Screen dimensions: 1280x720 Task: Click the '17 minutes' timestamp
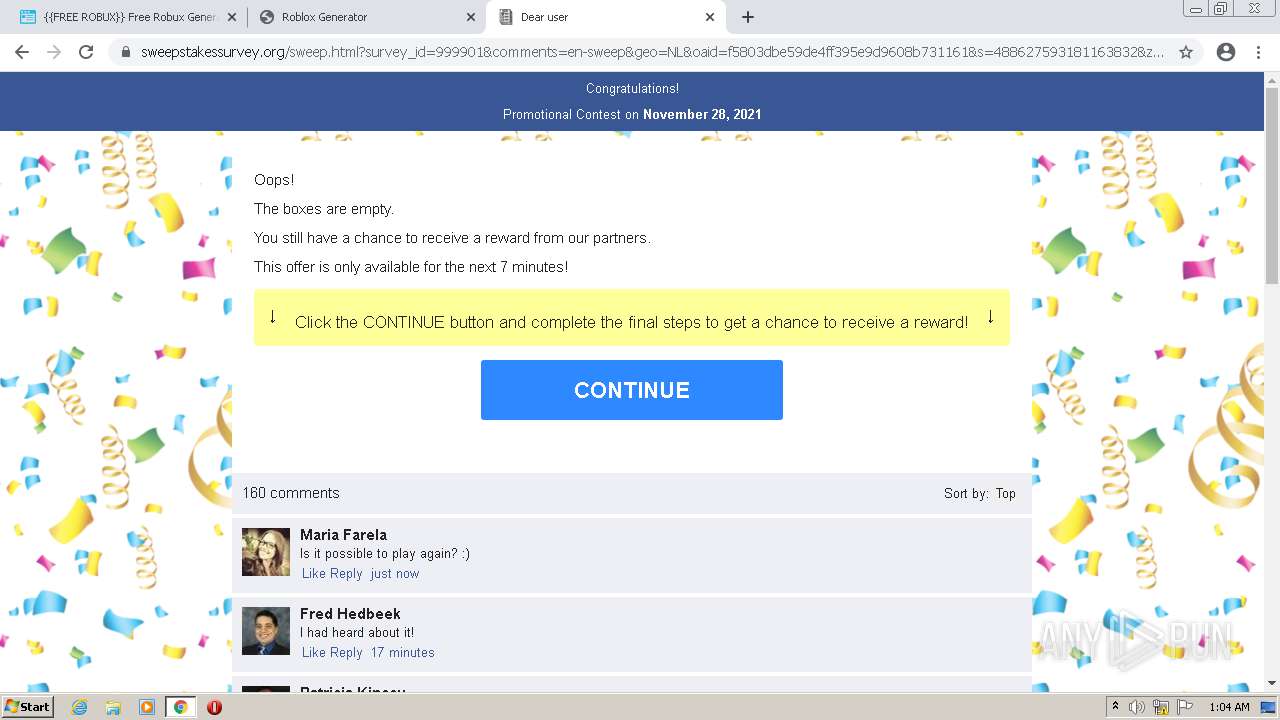pos(403,652)
